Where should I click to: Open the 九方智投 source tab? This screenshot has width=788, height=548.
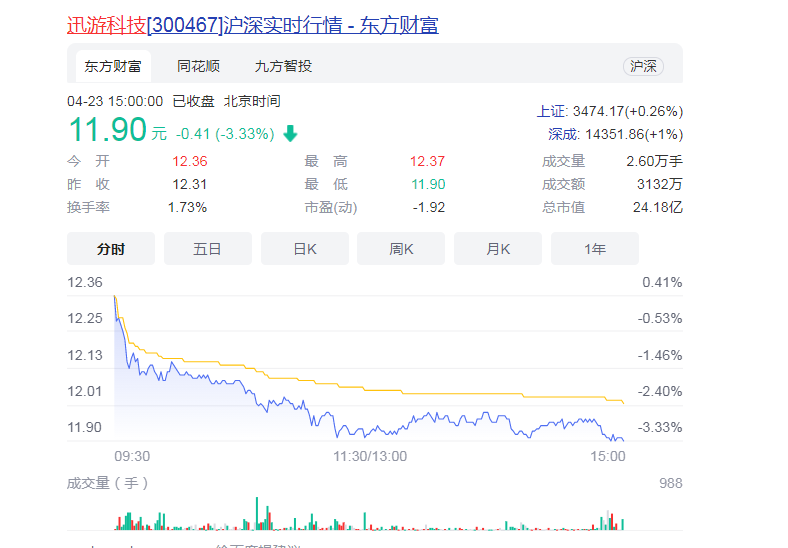point(283,66)
